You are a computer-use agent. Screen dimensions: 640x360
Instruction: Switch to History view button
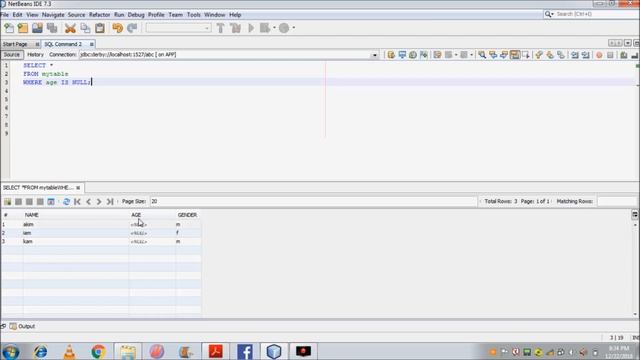(x=35, y=55)
